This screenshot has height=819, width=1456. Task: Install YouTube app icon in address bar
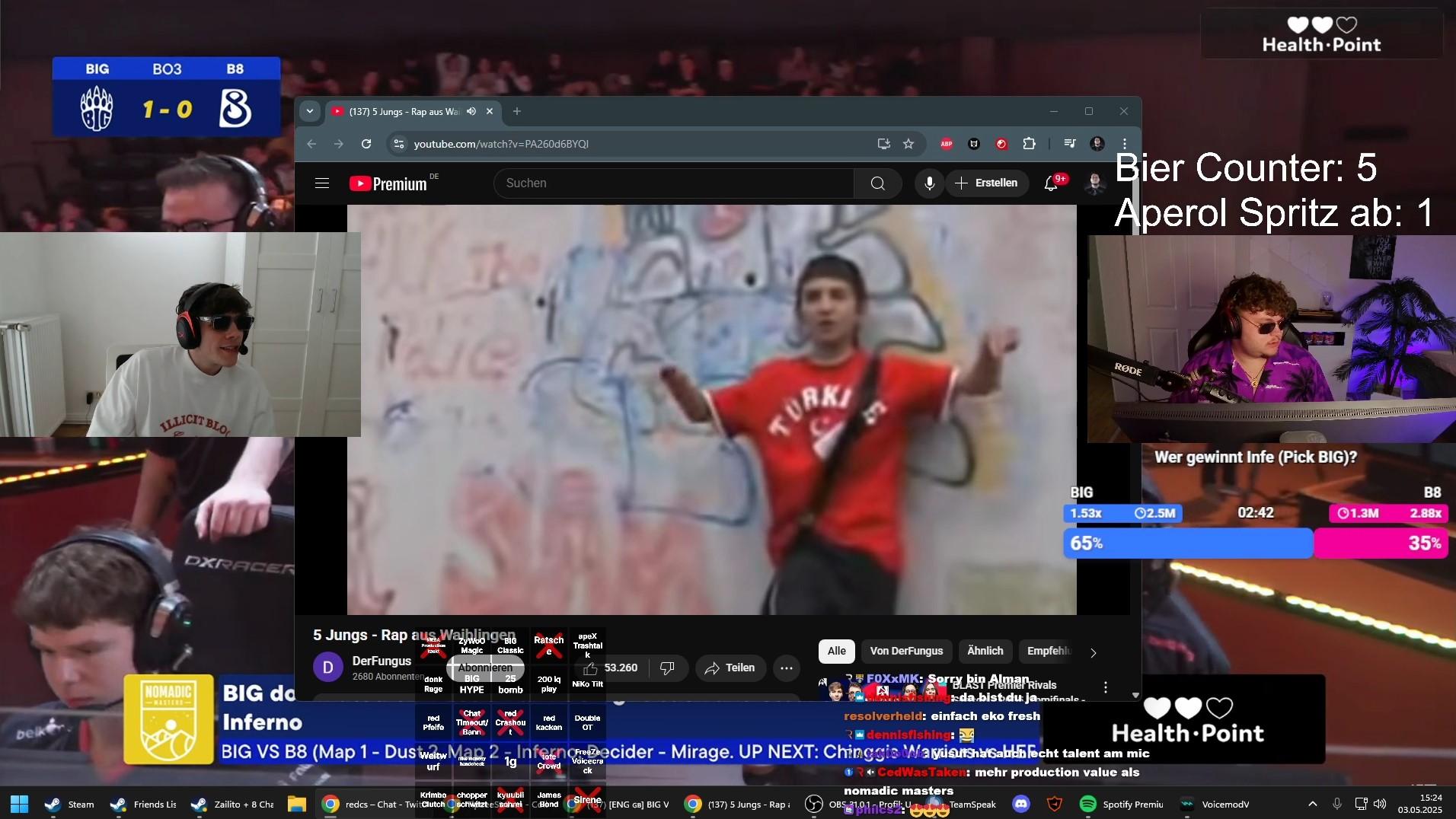point(883,144)
